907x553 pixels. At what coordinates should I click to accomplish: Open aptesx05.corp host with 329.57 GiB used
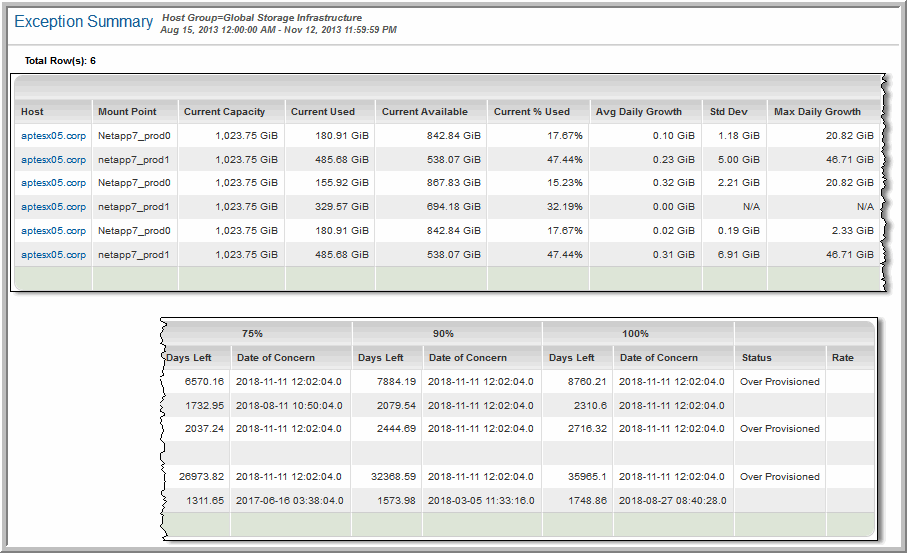(x=53, y=207)
